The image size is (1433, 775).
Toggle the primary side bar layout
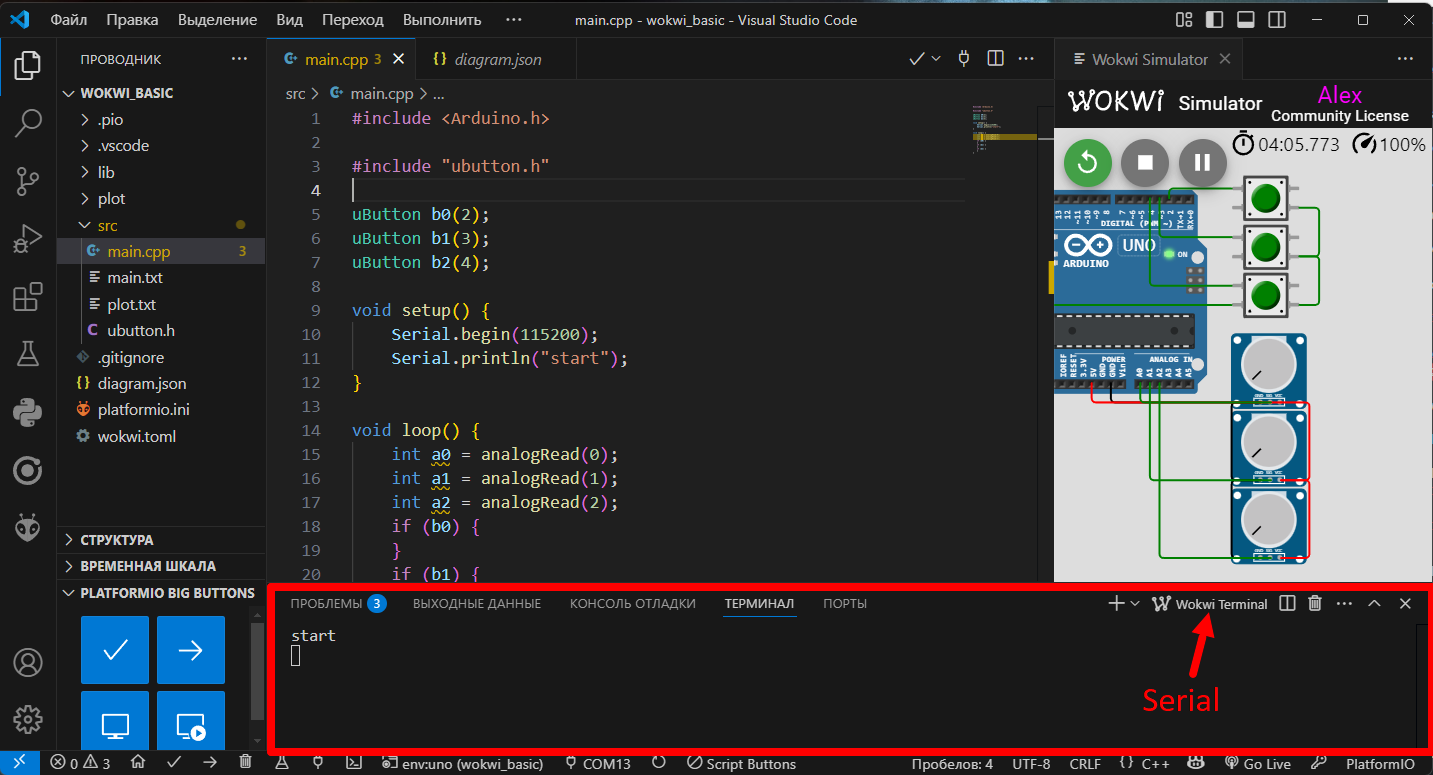pos(1215,20)
